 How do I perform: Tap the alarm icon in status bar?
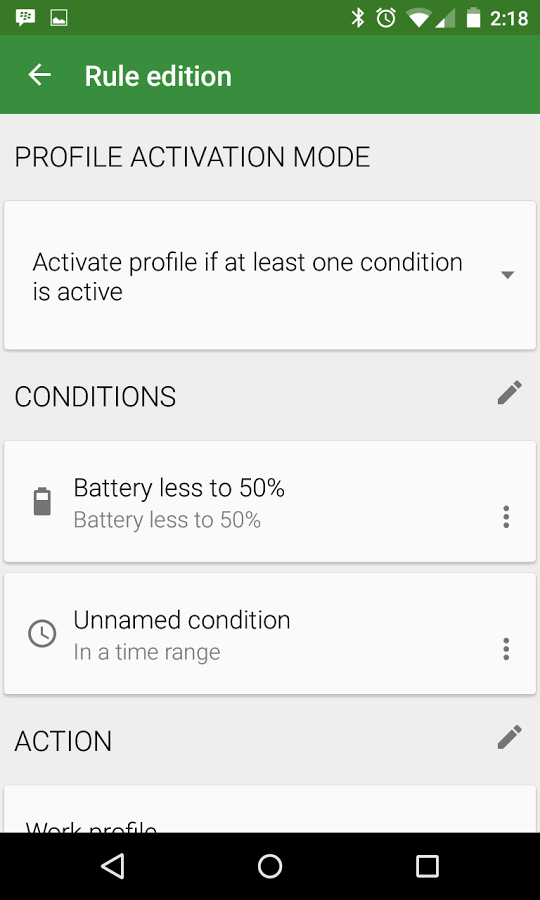[x=386, y=18]
